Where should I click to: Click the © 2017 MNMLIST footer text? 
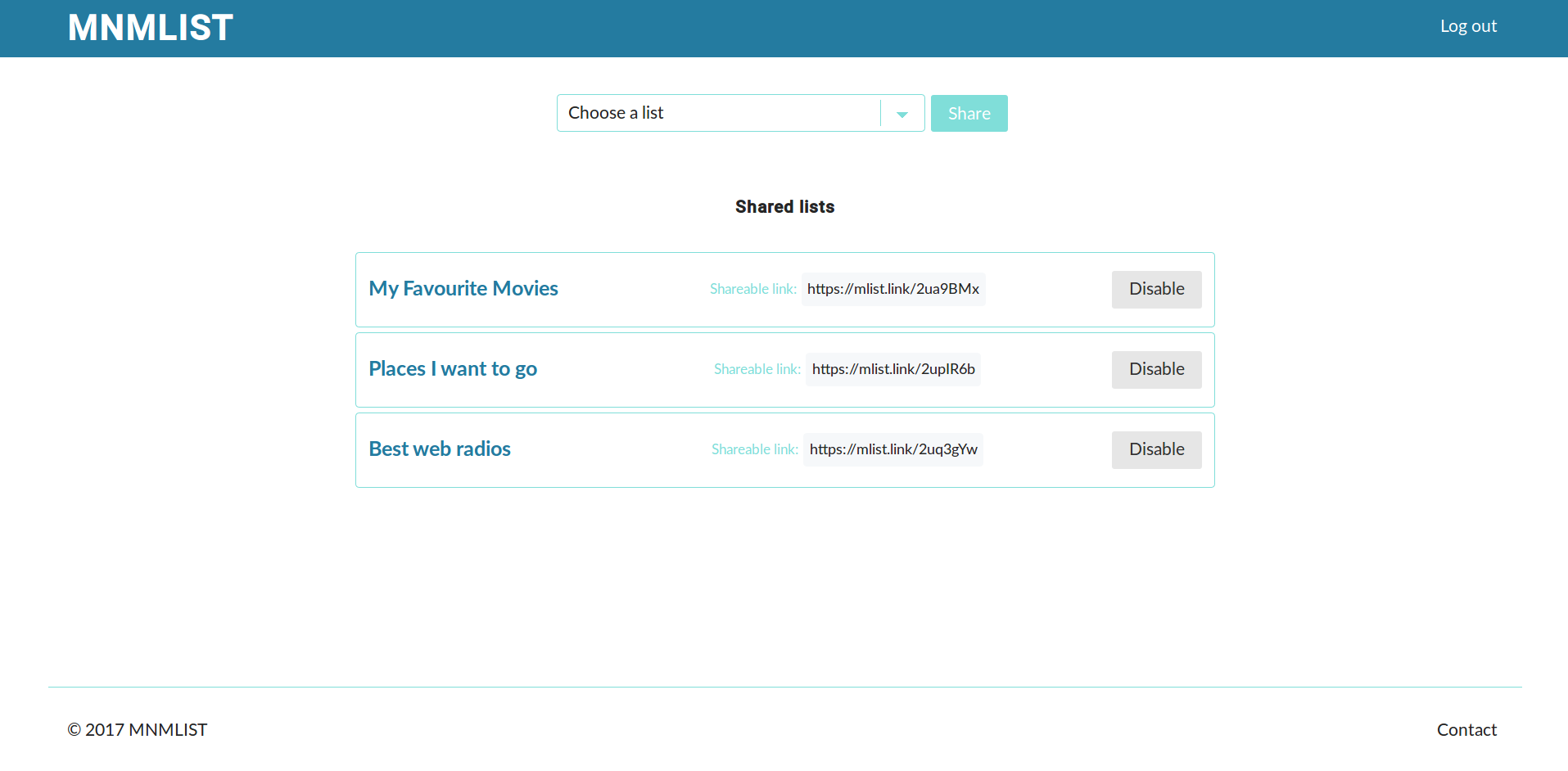coord(137,729)
